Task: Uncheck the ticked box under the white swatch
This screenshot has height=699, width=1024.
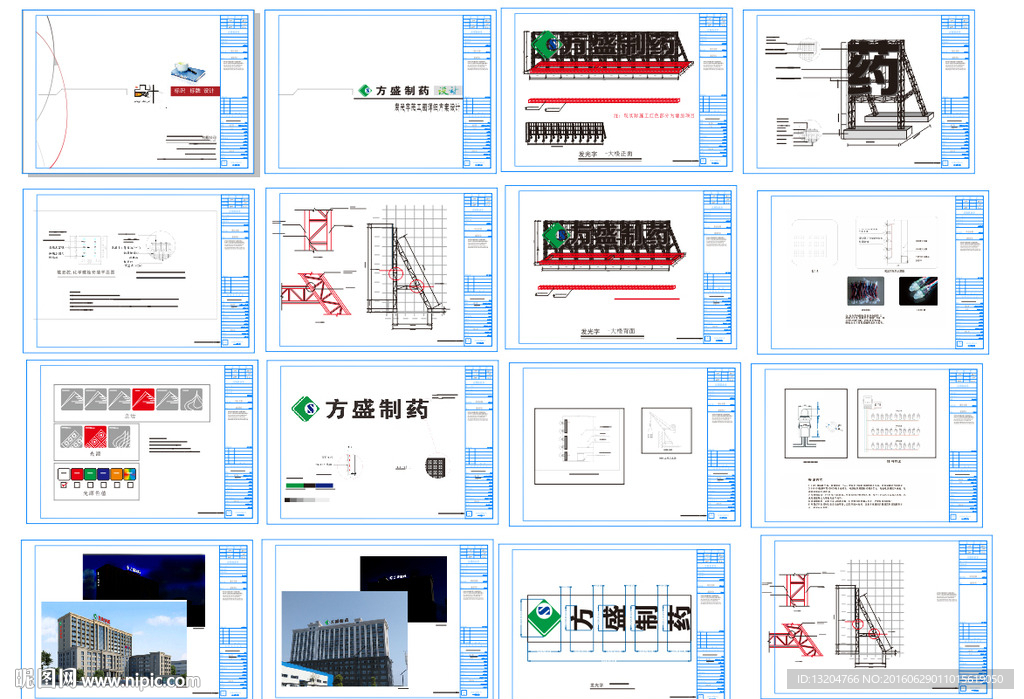Action: click(x=63, y=485)
